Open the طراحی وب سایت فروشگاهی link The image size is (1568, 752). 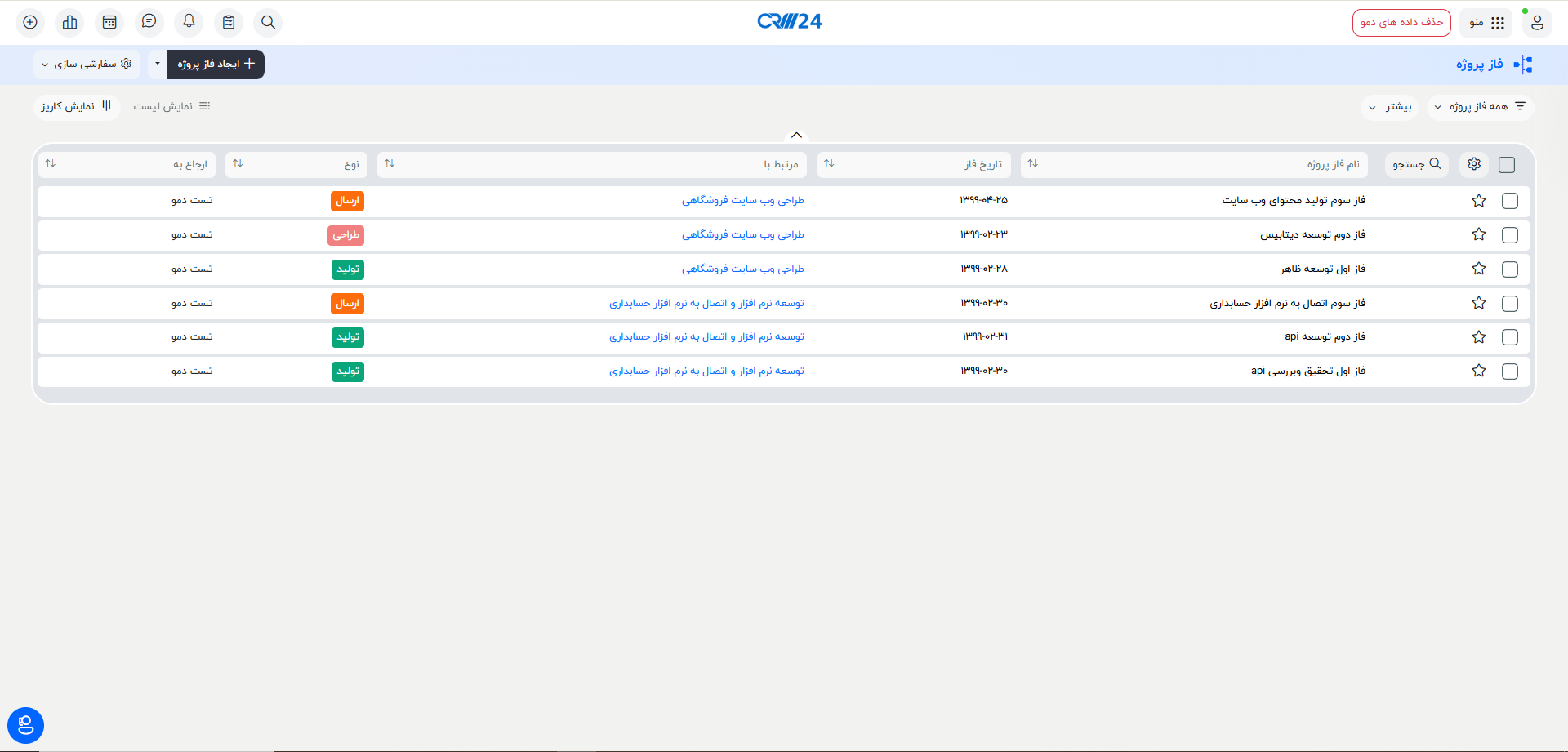742,200
